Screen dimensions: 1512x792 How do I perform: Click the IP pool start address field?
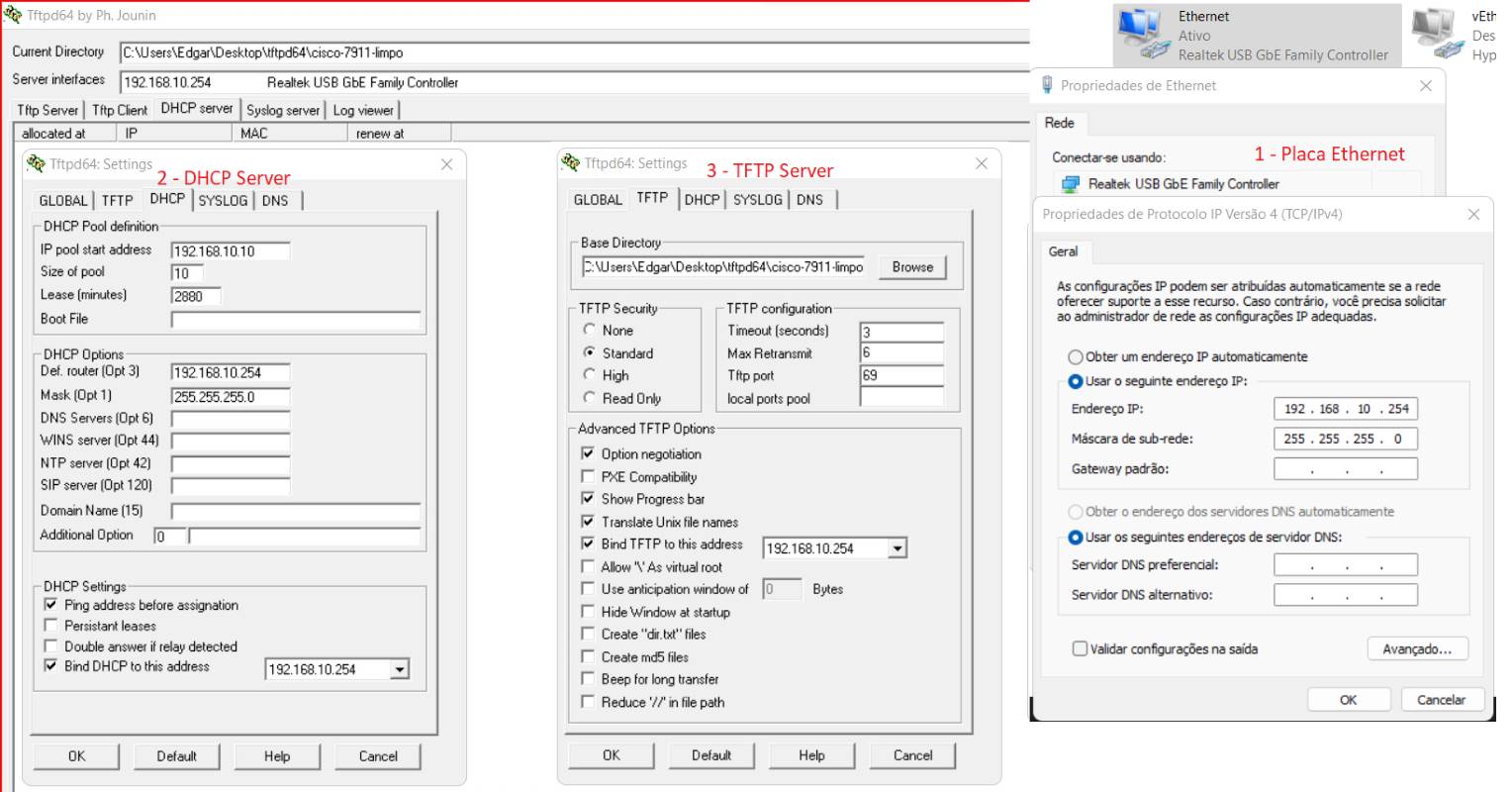click(230, 250)
